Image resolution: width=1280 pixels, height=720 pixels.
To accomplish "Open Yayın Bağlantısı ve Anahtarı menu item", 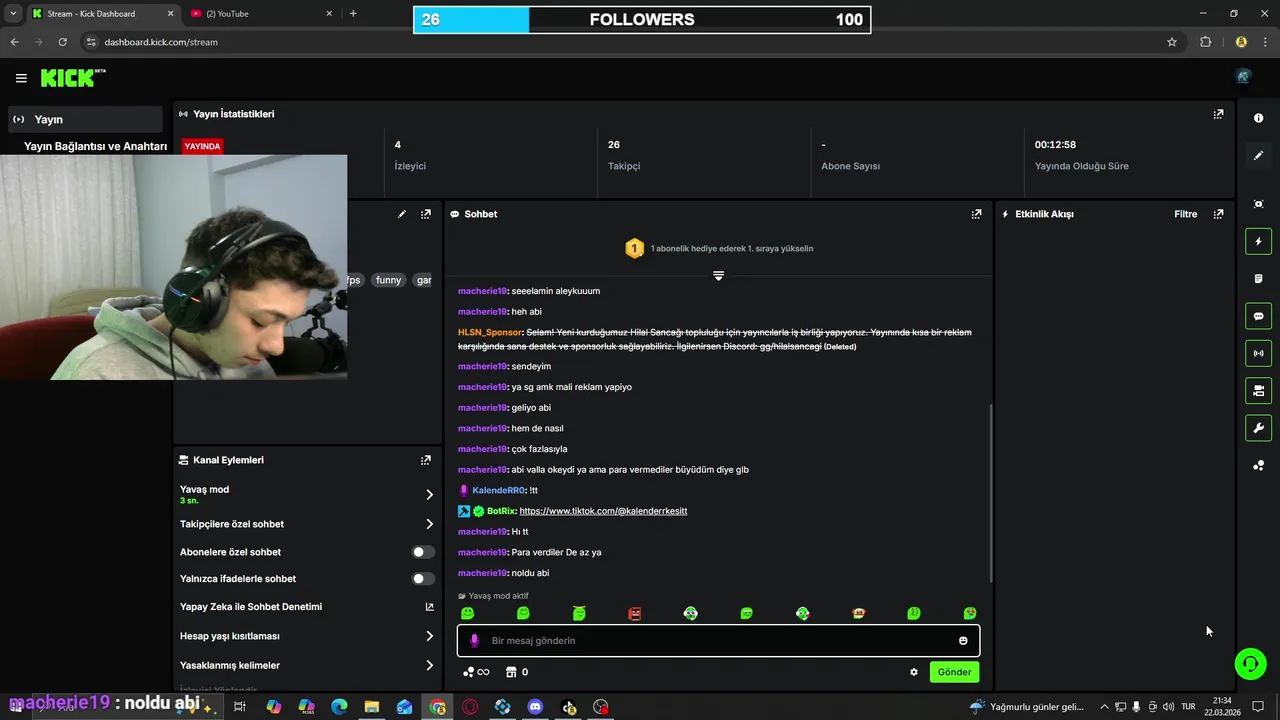I will 95,146.
